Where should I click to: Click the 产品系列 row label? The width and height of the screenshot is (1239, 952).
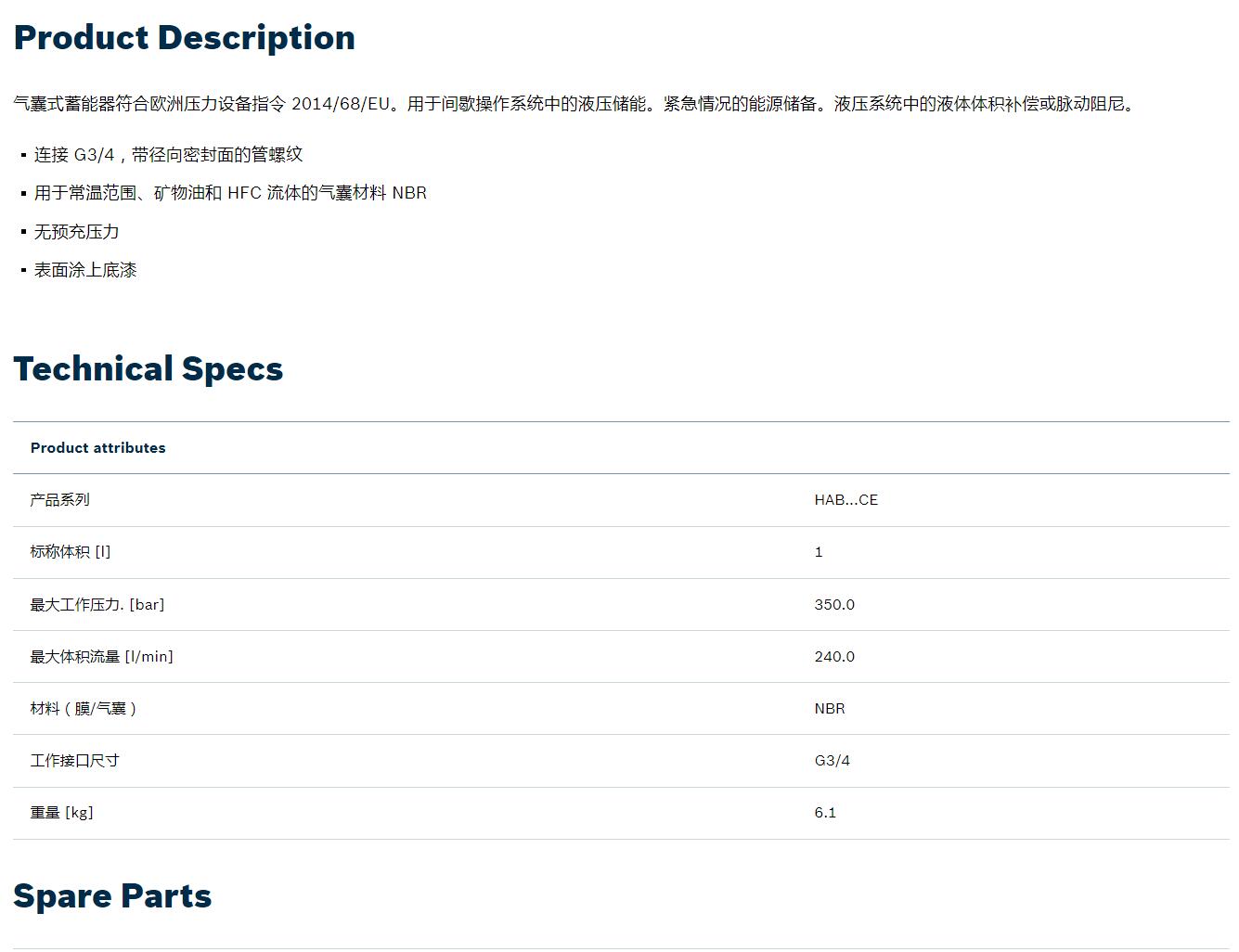click(59, 499)
